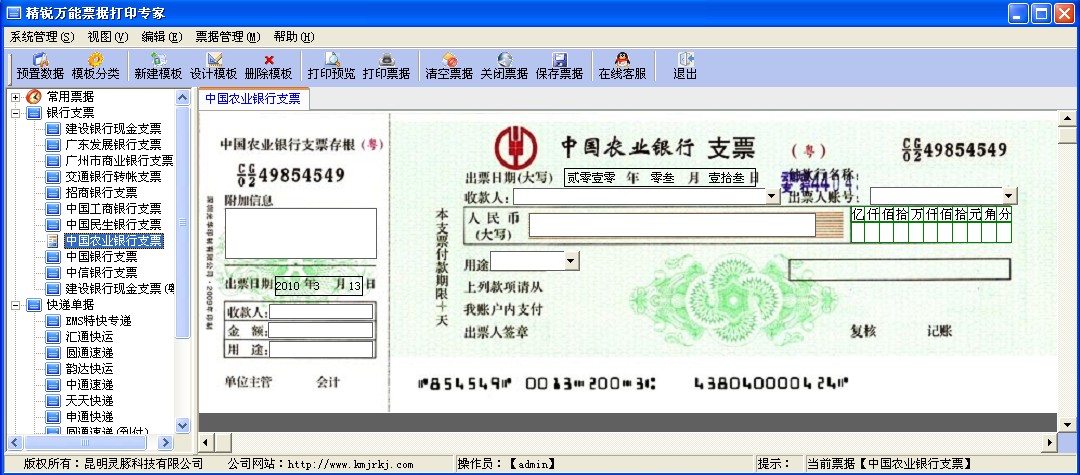
Task: Delete template via 删除模板
Action: [x=269, y=66]
